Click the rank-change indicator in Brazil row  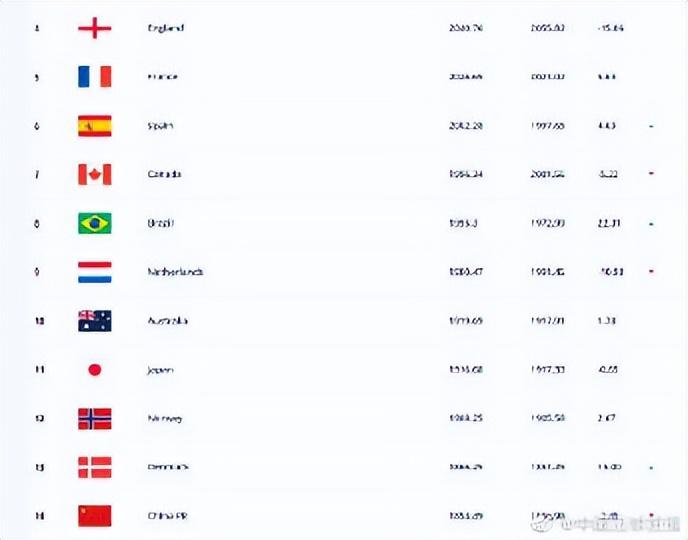click(651, 223)
